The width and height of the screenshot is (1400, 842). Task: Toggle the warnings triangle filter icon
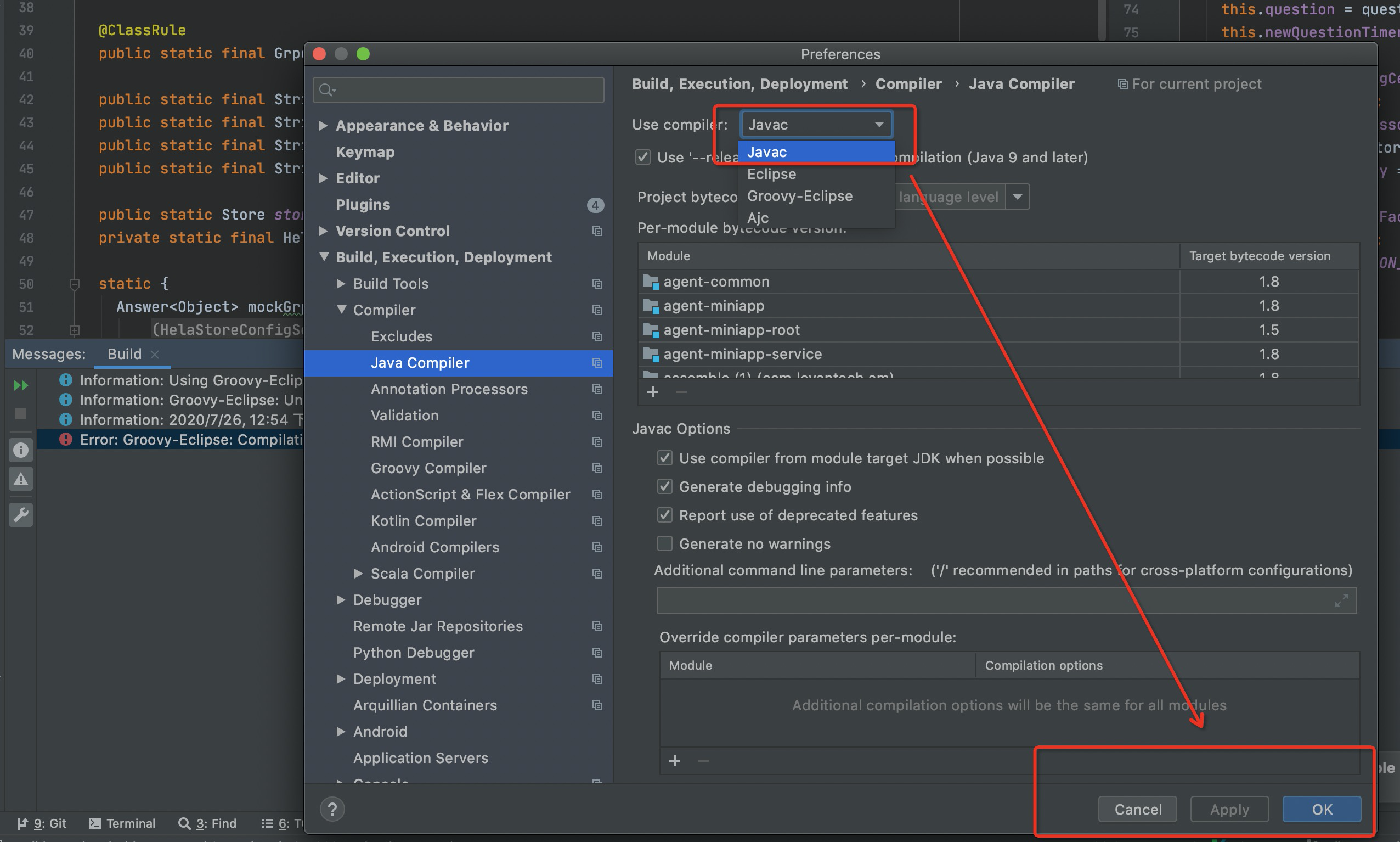21,479
